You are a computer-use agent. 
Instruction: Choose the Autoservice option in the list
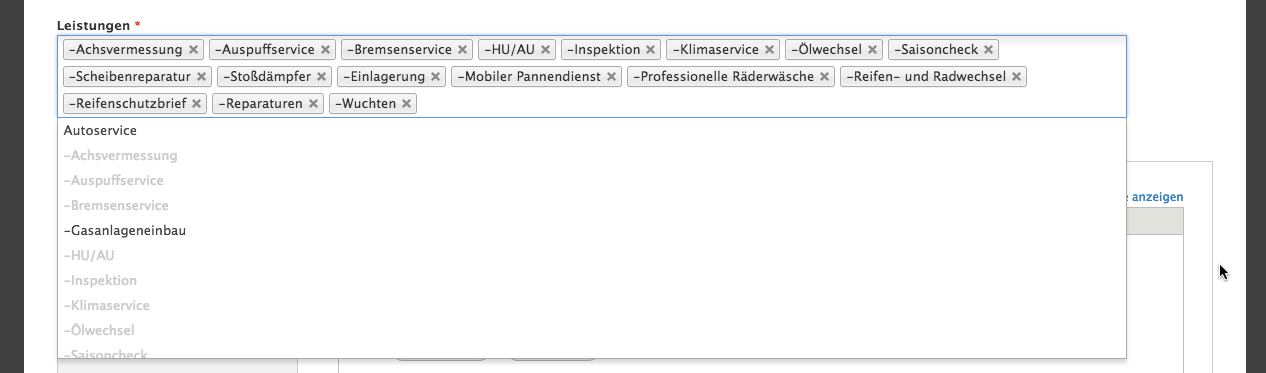pyautogui.click(x=592, y=130)
